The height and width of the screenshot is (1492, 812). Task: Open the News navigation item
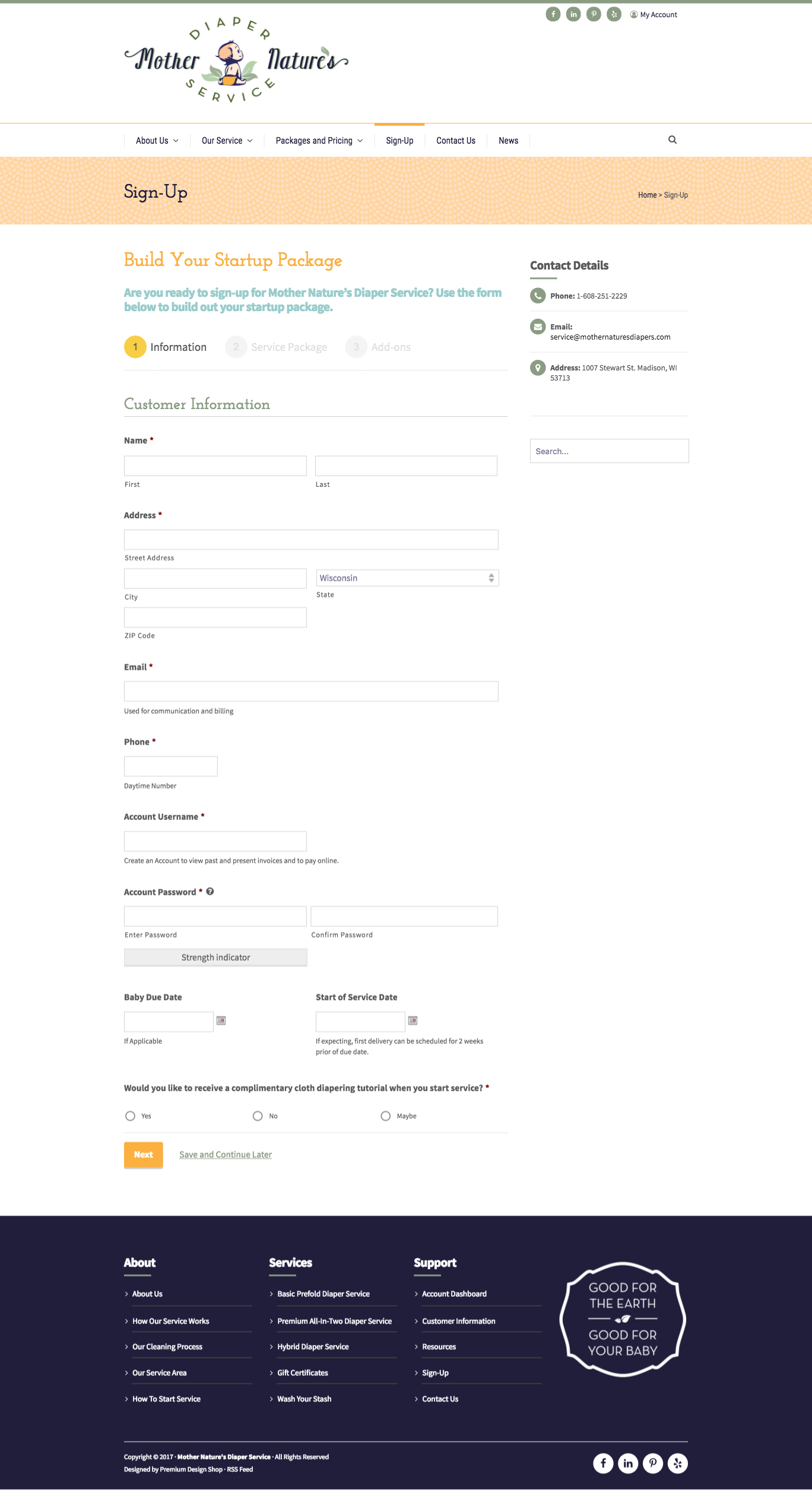(508, 141)
